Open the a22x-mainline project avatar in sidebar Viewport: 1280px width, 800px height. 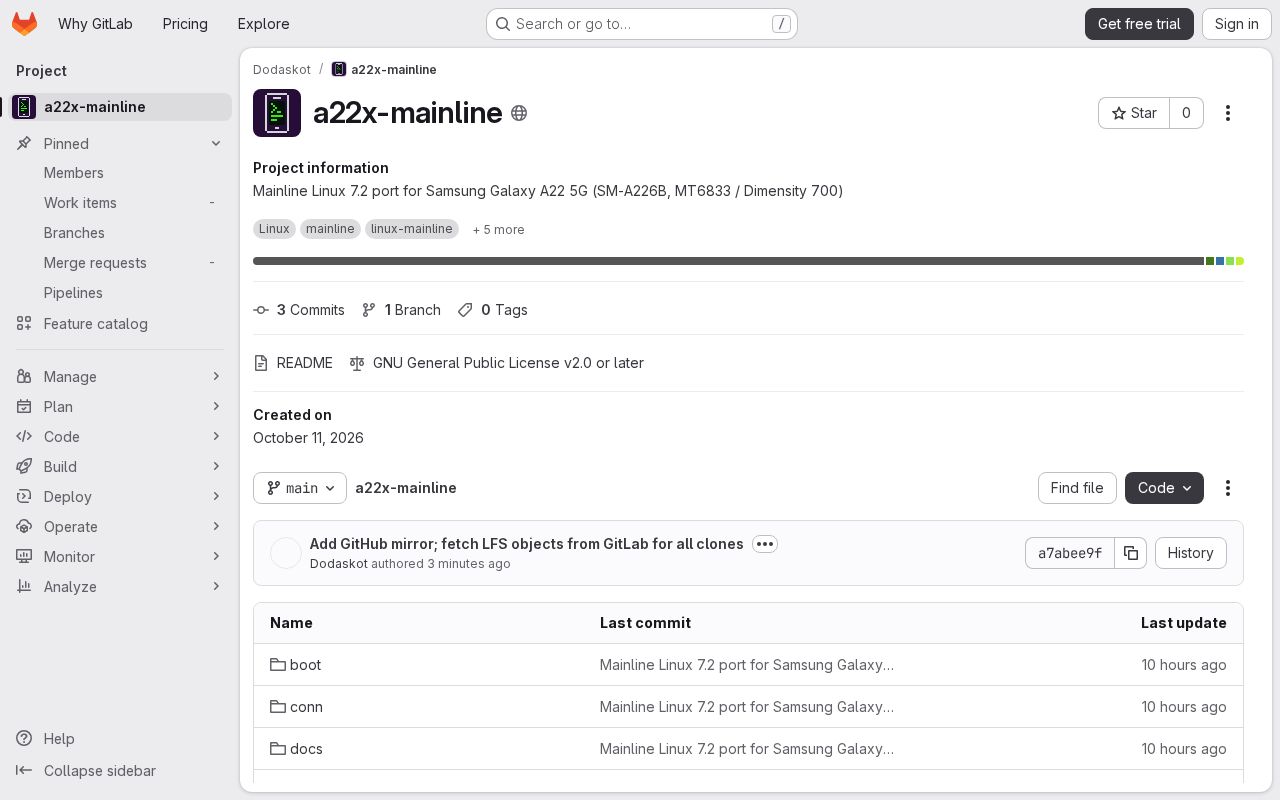(25, 107)
